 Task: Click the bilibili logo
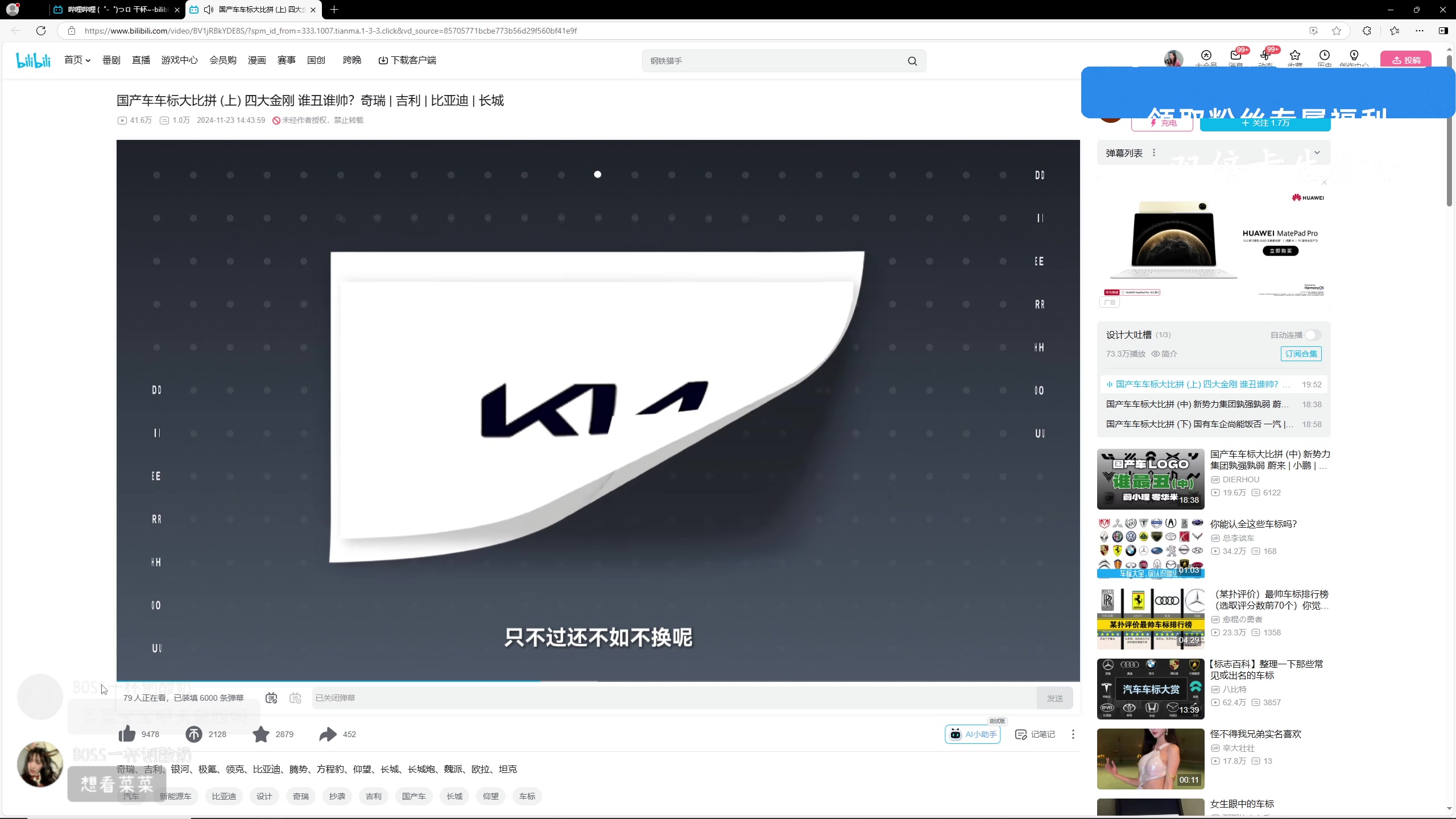pyautogui.click(x=34, y=60)
